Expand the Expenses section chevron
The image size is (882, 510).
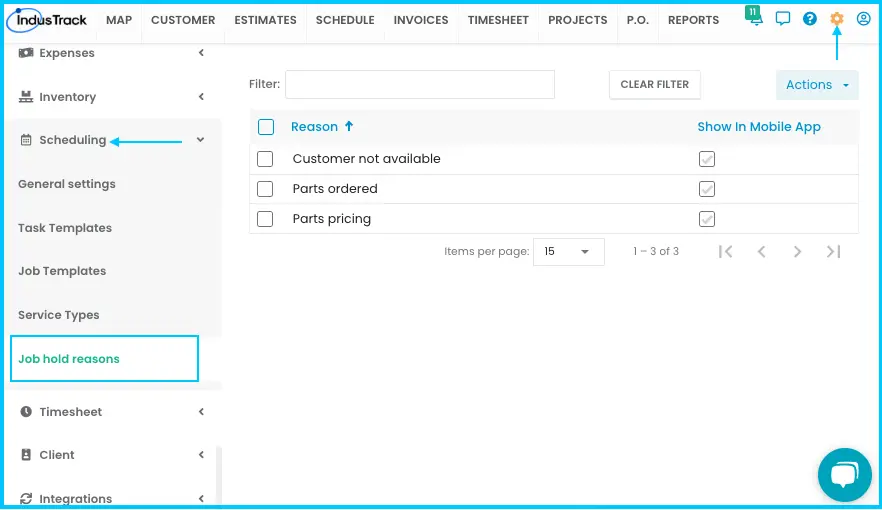(201, 53)
